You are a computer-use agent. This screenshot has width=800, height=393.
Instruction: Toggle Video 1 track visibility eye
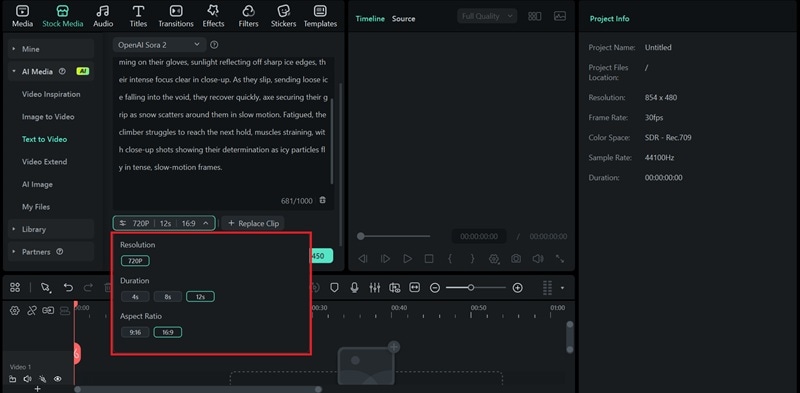point(58,379)
